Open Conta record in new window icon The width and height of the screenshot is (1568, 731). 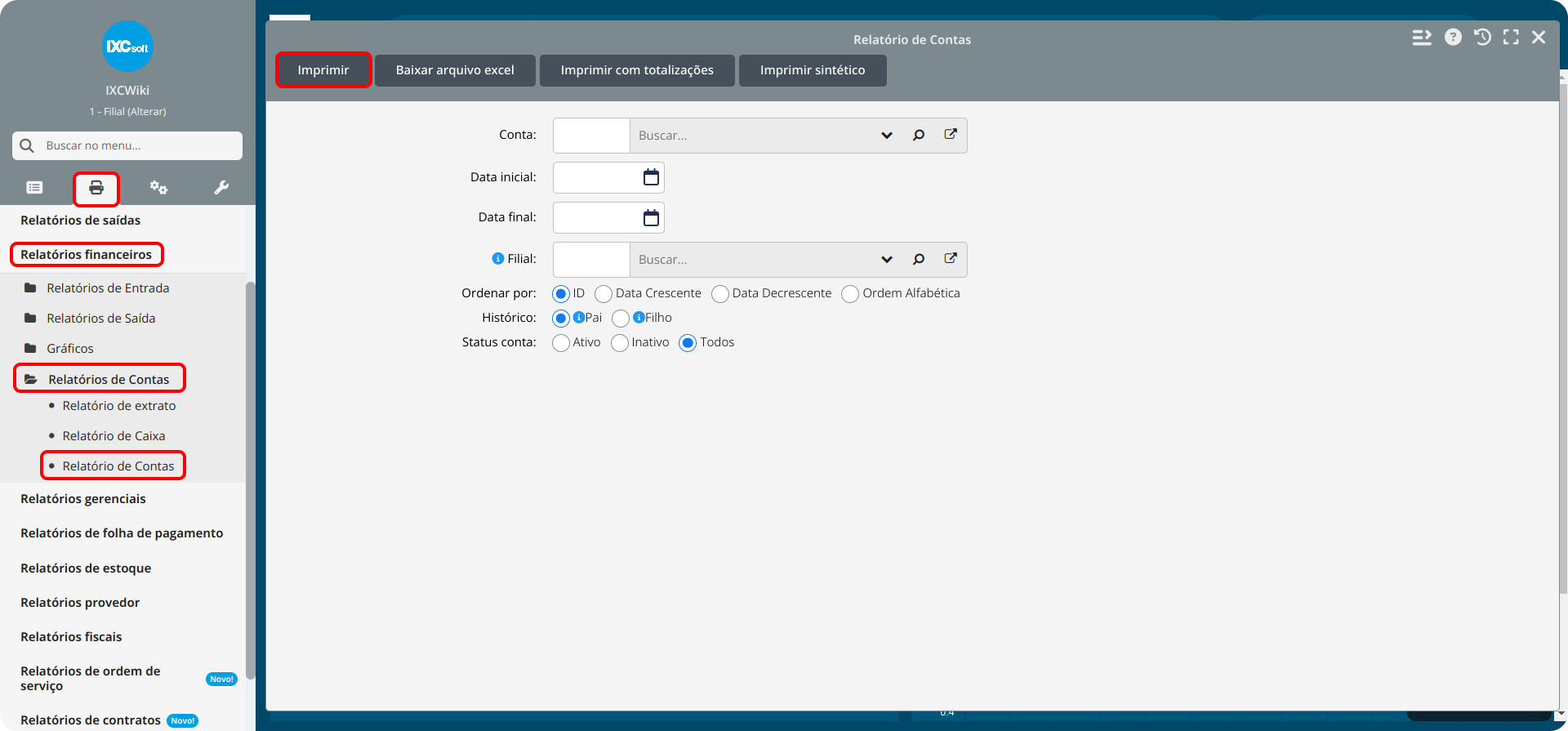click(x=951, y=135)
